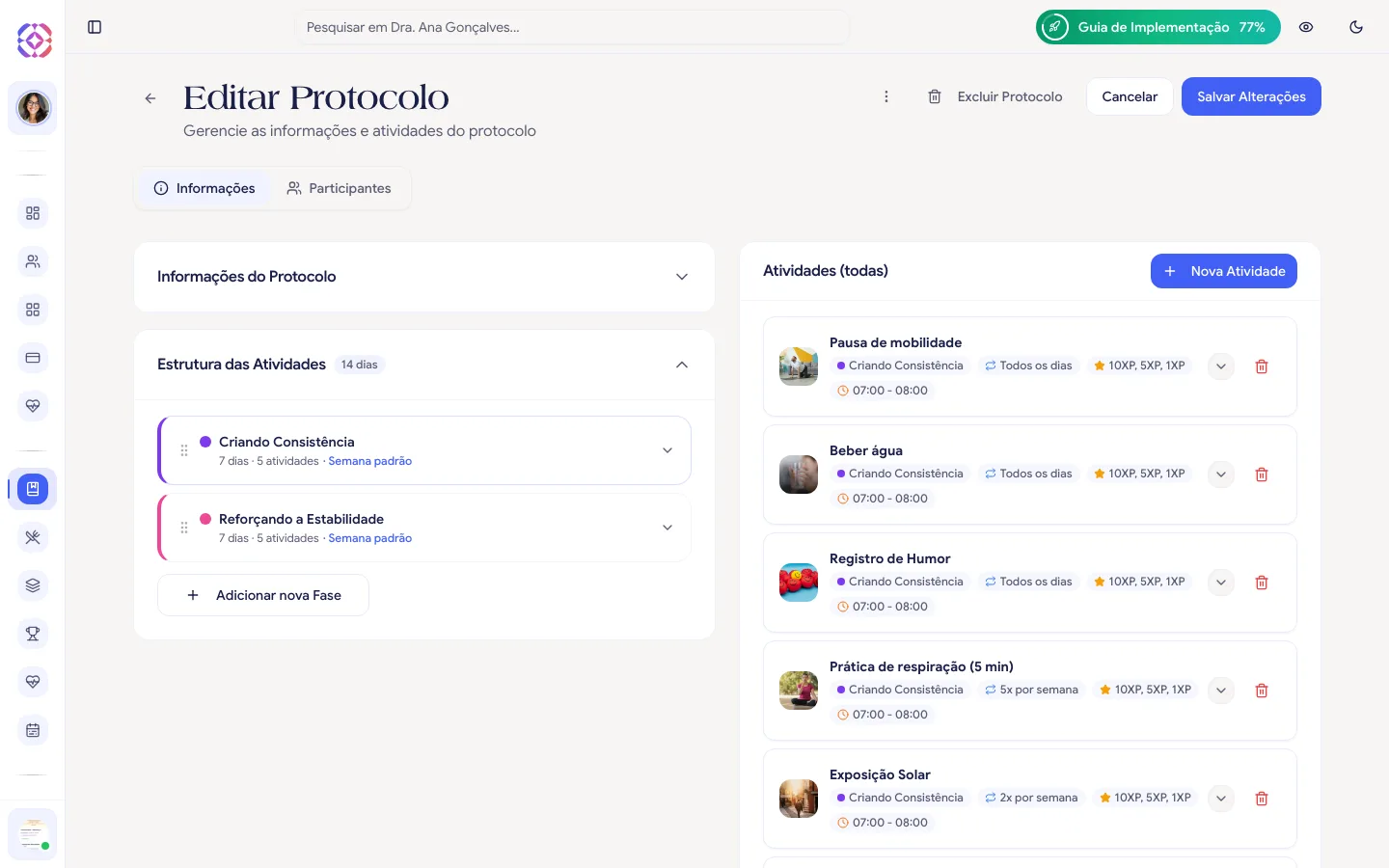Delete the Registro de Humor activity
The image size is (1389, 868).
1262,583
